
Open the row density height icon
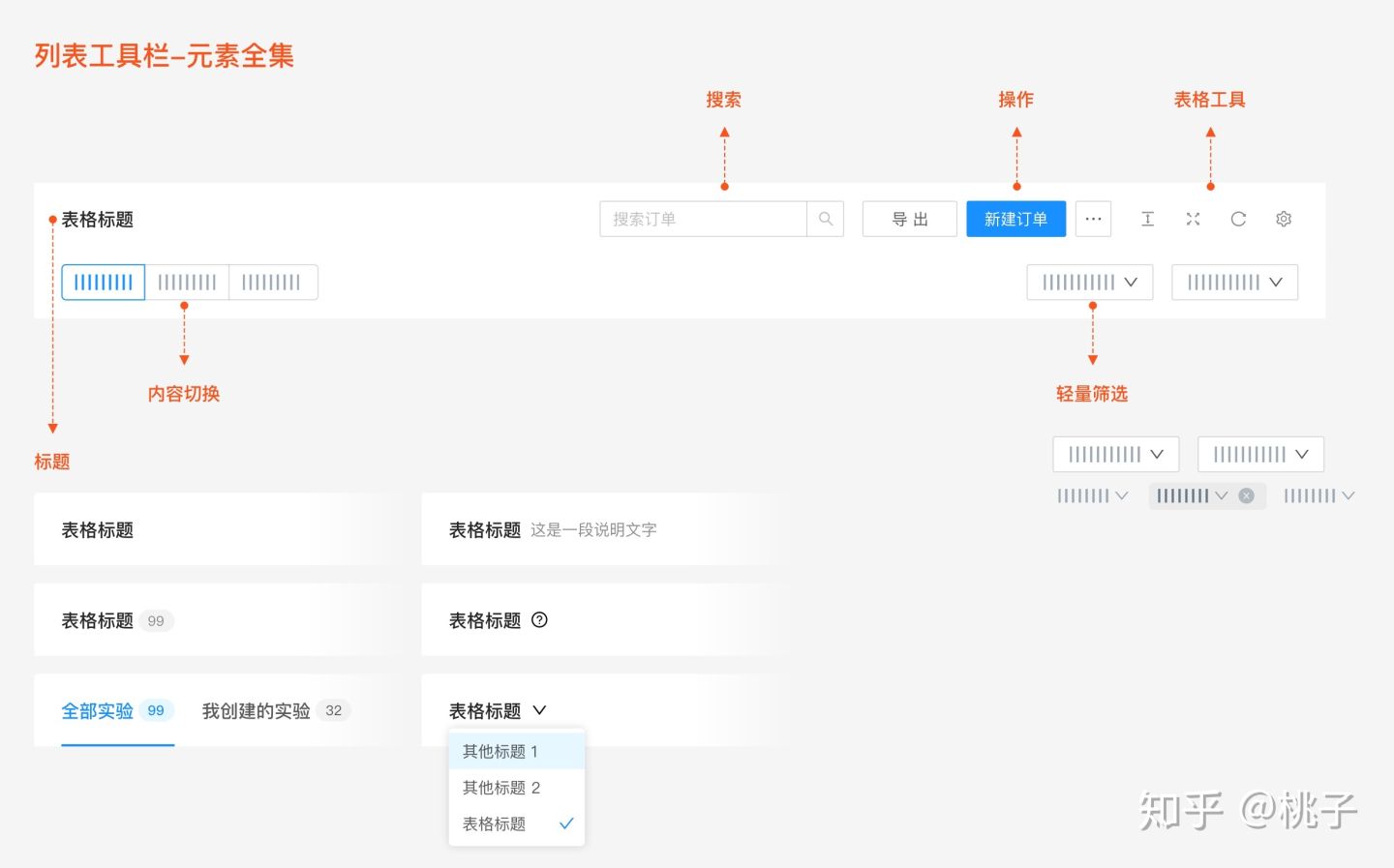[x=1147, y=219]
